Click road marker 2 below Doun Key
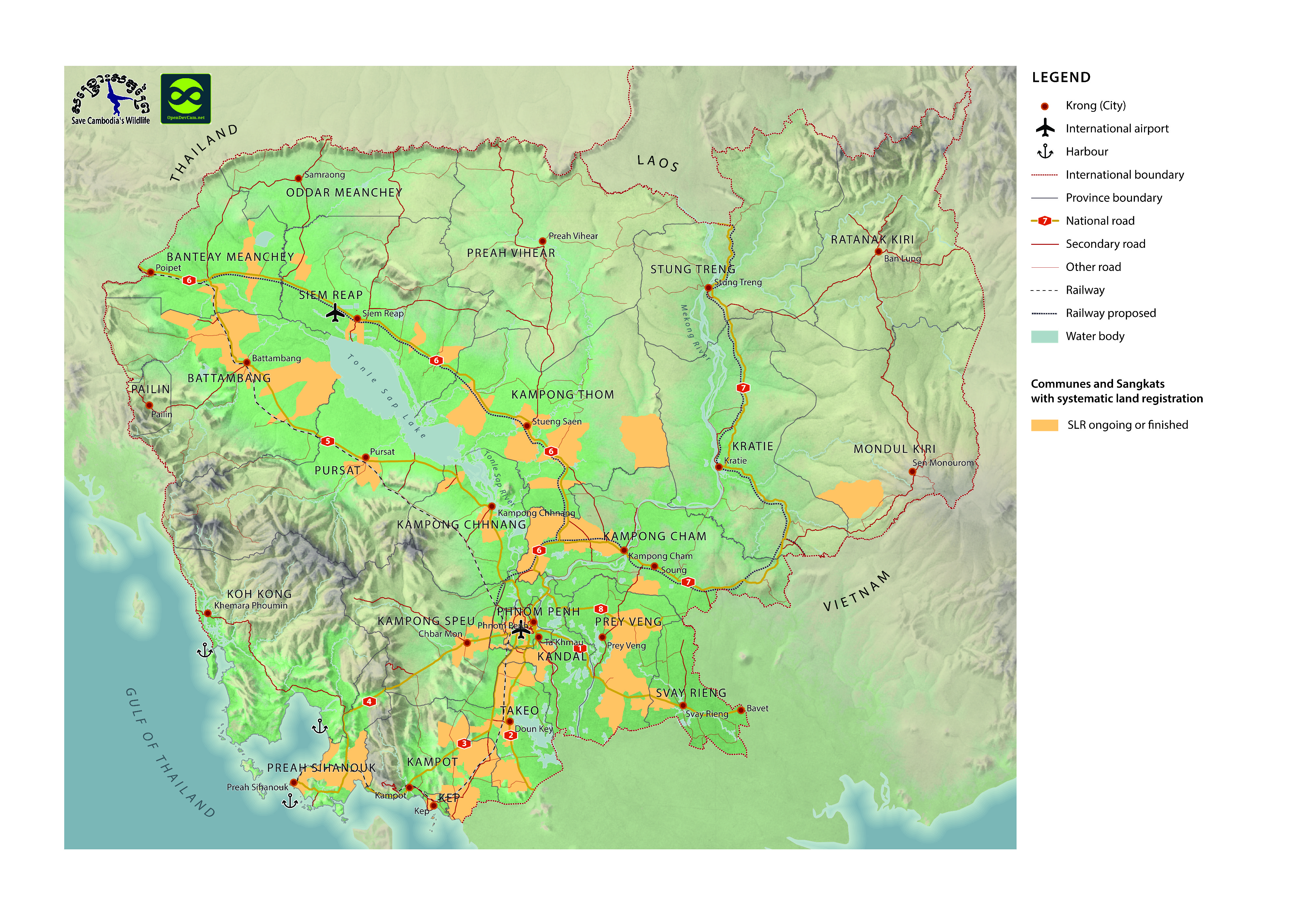The height and width of the screenshot is (924, 1309). click(x=510, y=735)
